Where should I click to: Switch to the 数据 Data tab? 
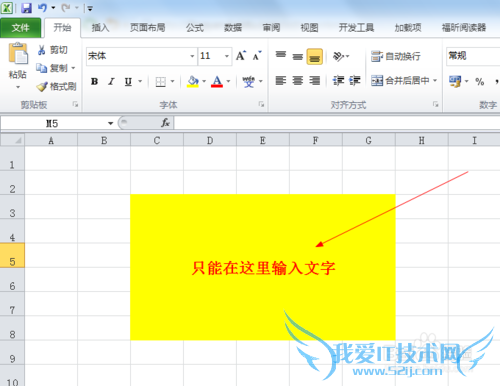[x=233, y=28]
